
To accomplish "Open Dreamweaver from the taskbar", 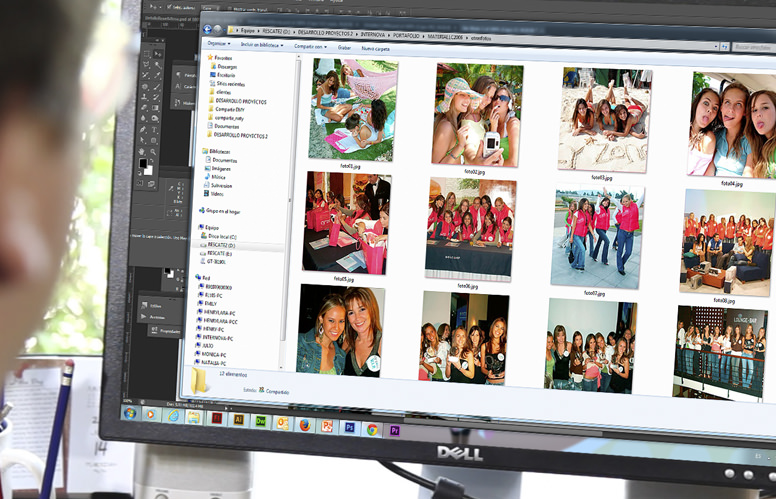I will (x=260, y=421).
